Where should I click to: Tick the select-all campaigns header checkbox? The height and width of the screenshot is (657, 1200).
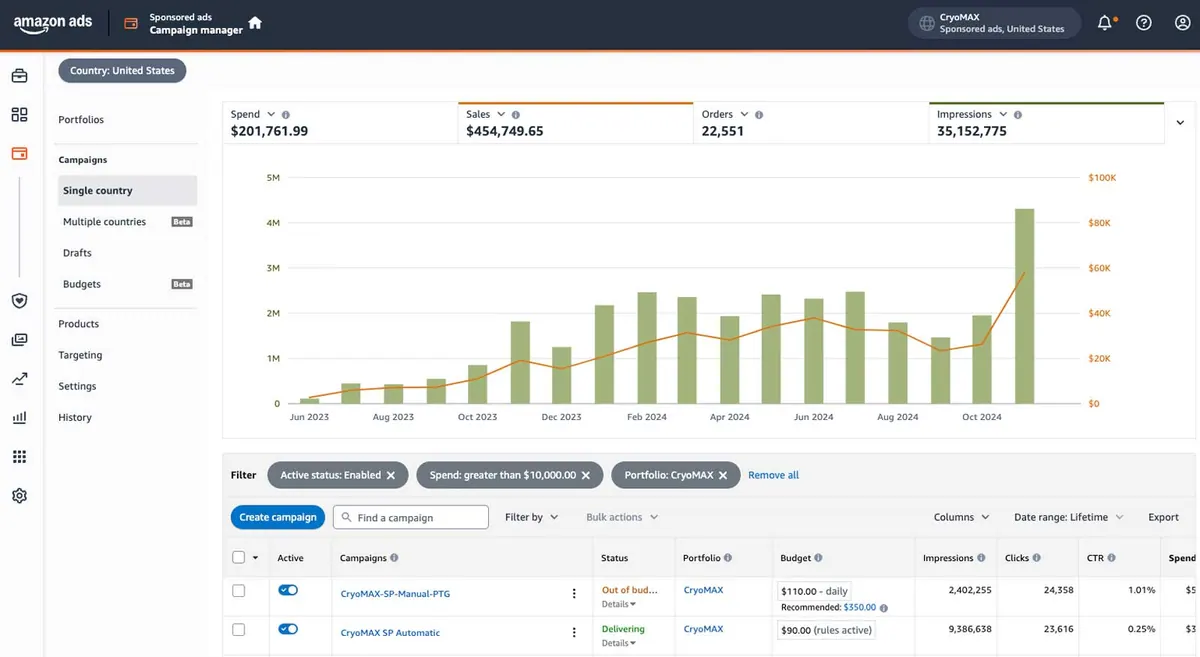(238, 558)
